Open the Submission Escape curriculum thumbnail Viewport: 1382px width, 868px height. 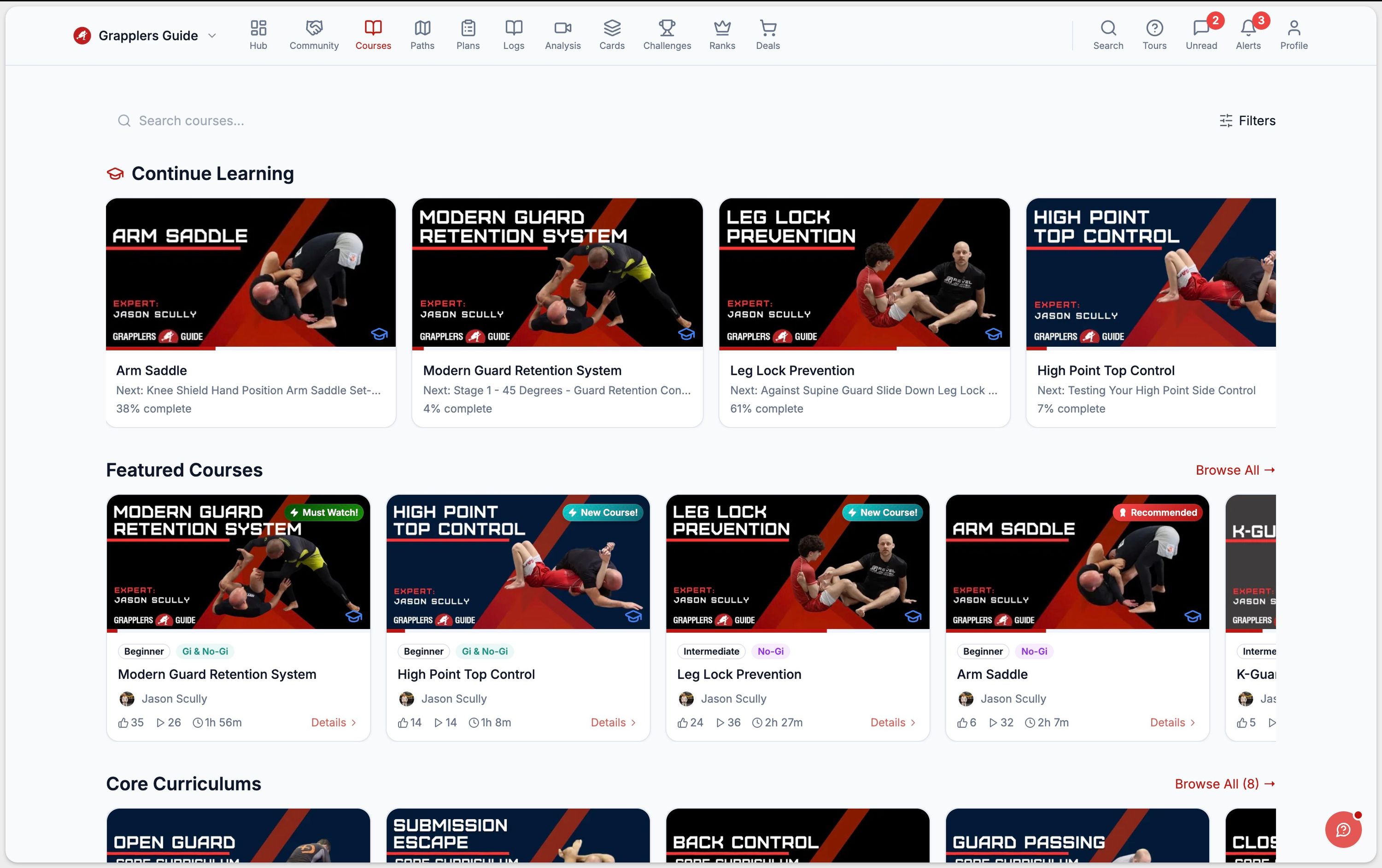point(518,835)
